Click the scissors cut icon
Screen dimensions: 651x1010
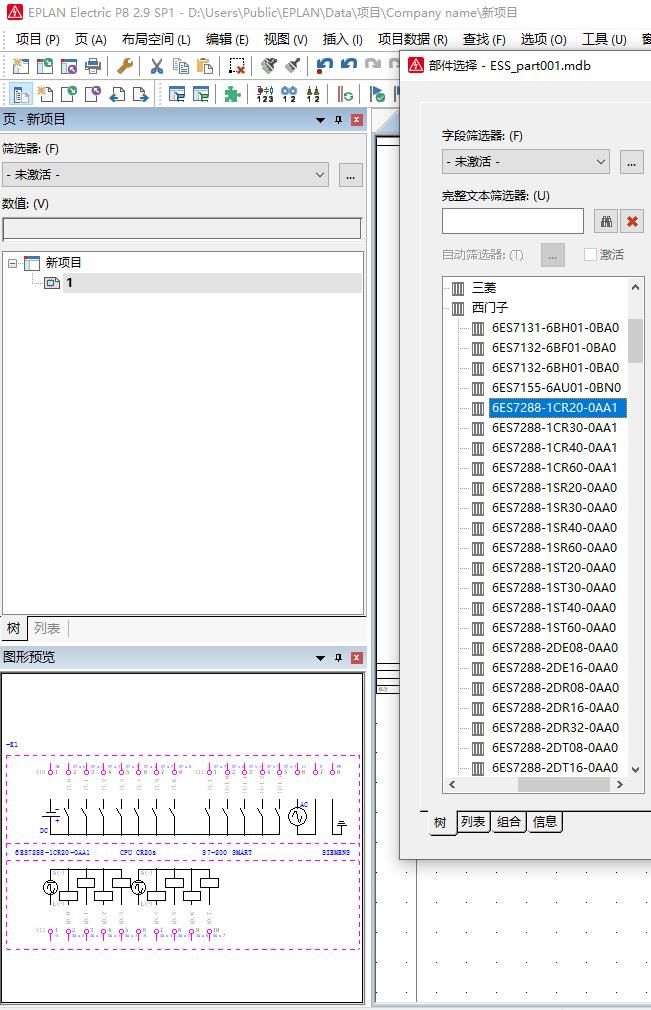[156, 66]
